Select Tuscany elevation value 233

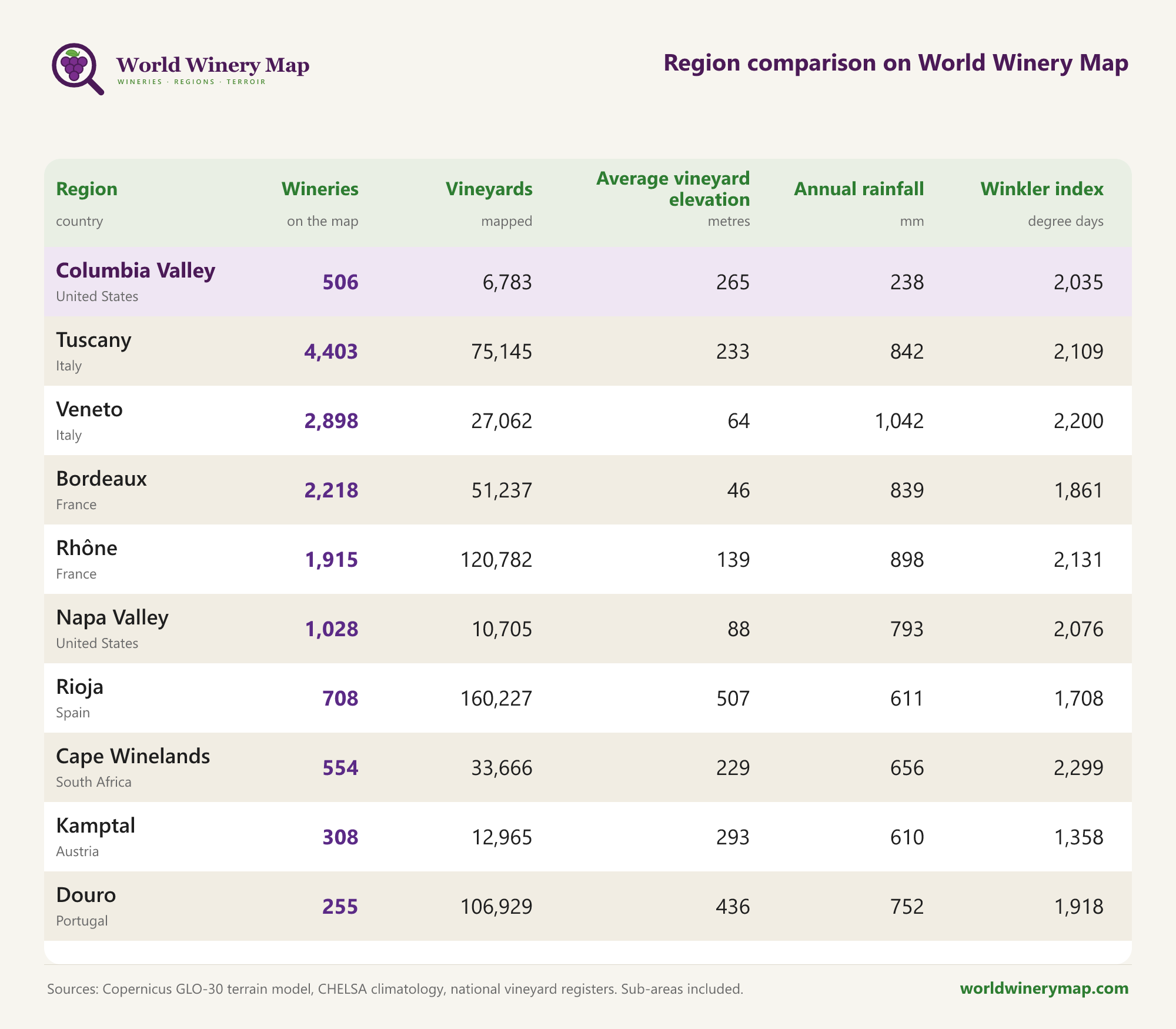(733, 352)
